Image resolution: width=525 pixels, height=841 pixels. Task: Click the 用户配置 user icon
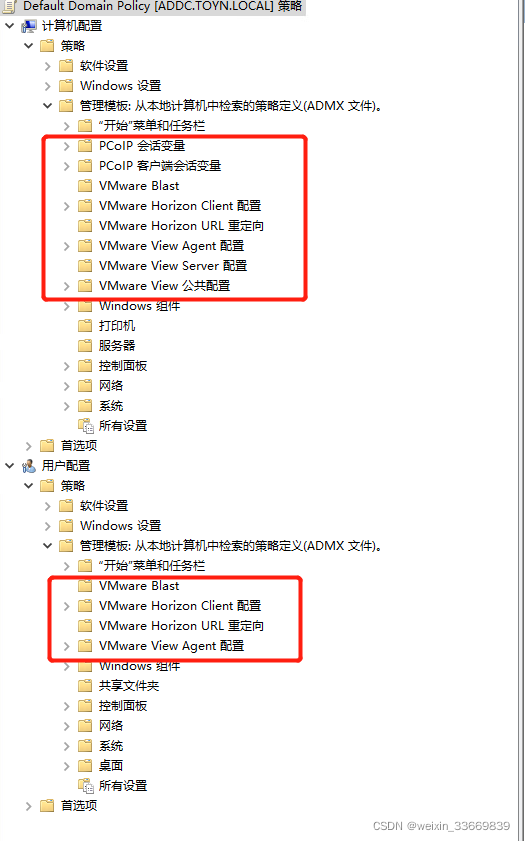point(28,466)
